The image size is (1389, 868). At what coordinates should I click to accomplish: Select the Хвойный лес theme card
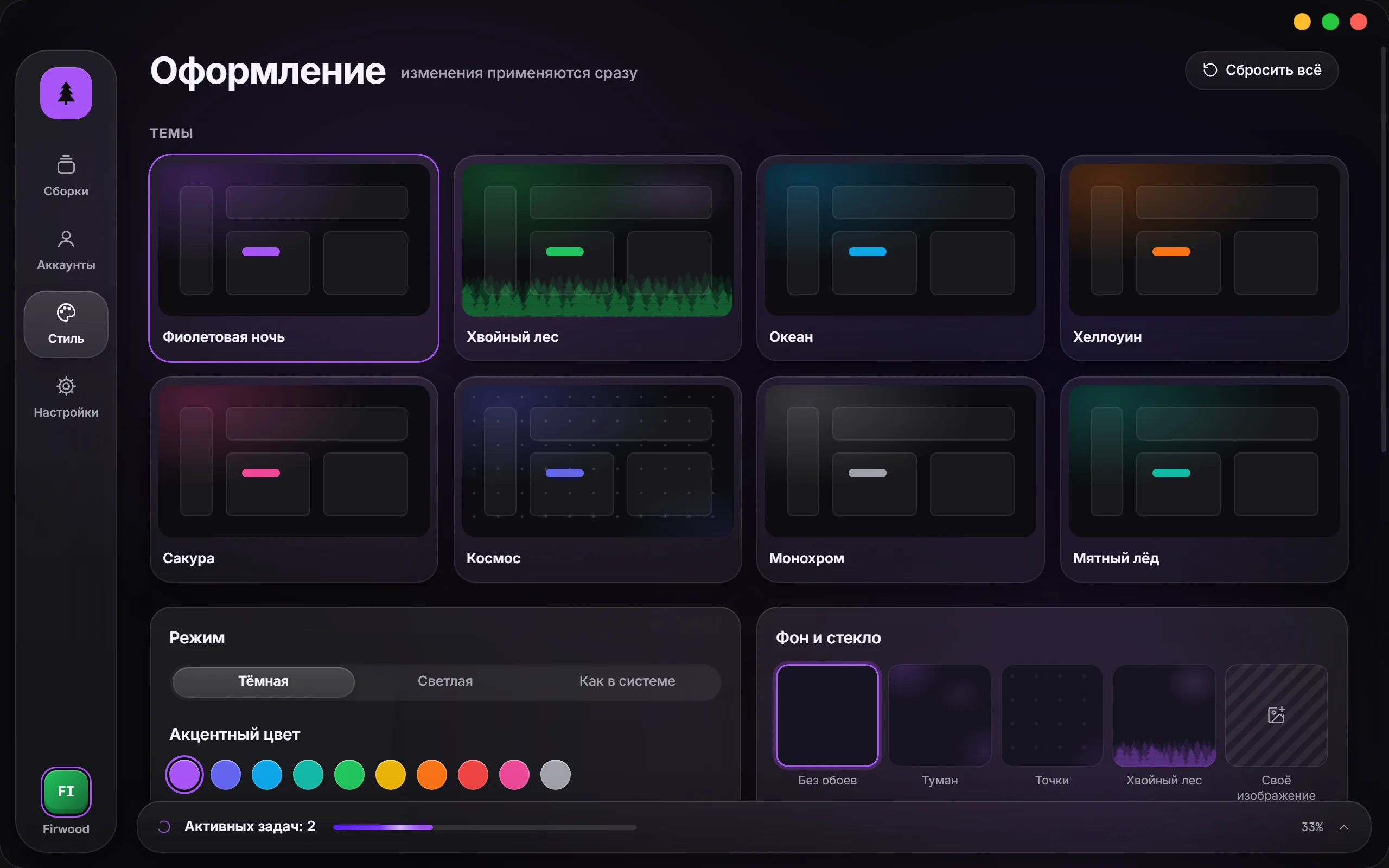597,258
